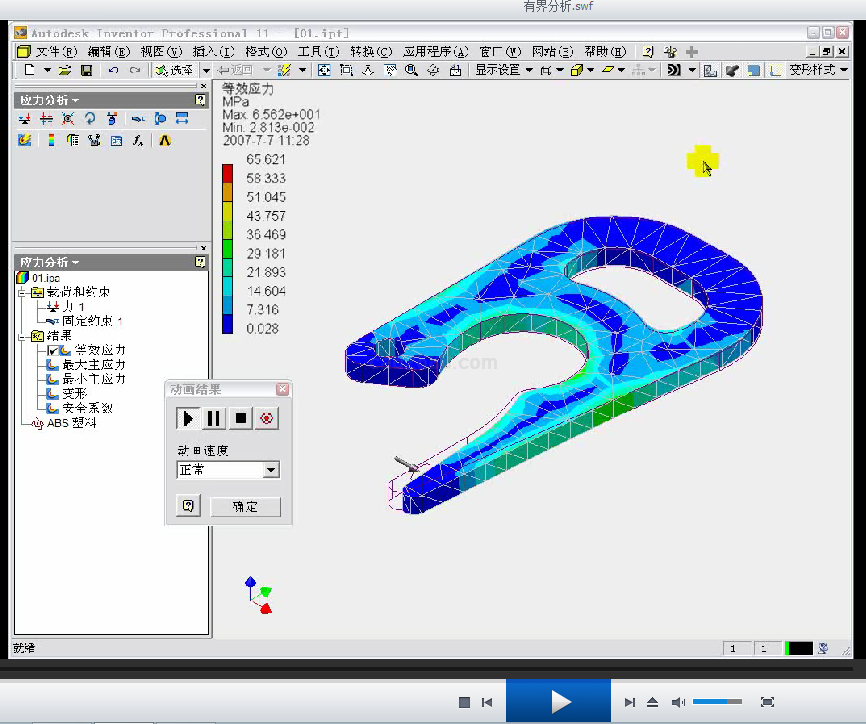Viewport: 866px width, 724px height.
Task: Toggle the 等效应力 result checkbox
Action: (53, 350)
